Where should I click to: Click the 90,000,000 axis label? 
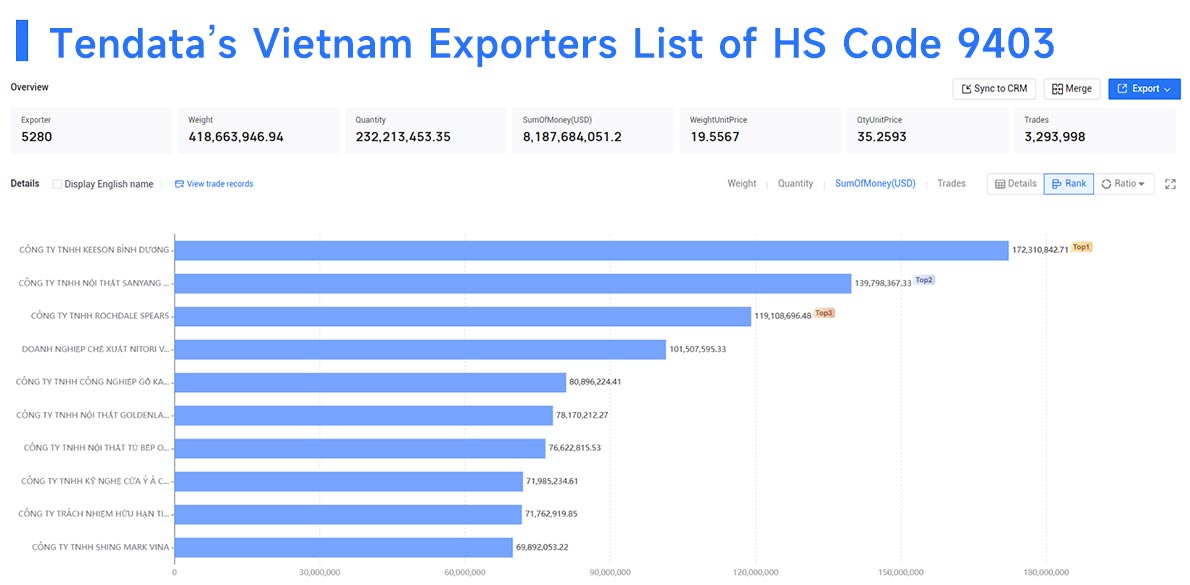coord(610,572)
